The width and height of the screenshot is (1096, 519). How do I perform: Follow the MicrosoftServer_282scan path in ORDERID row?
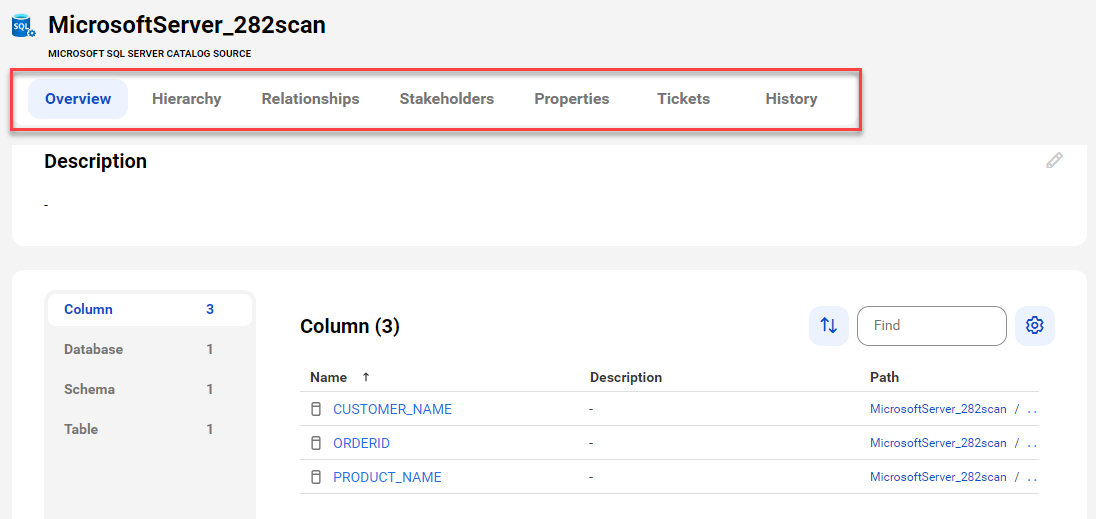point(938,443)
